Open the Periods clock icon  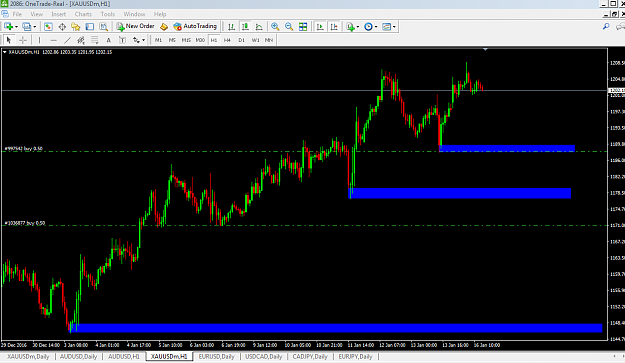(x=368, y=27)
